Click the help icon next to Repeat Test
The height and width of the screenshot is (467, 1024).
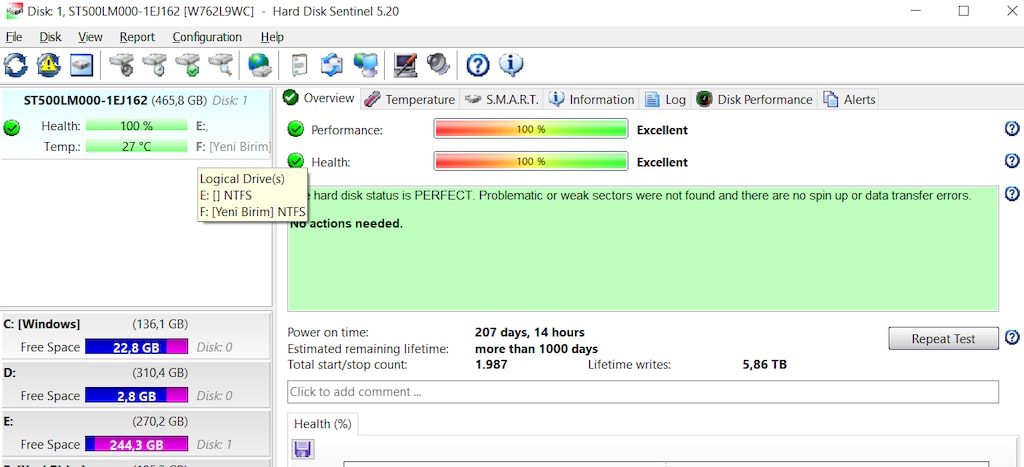pyautogui.click(x=1012, y=338)
